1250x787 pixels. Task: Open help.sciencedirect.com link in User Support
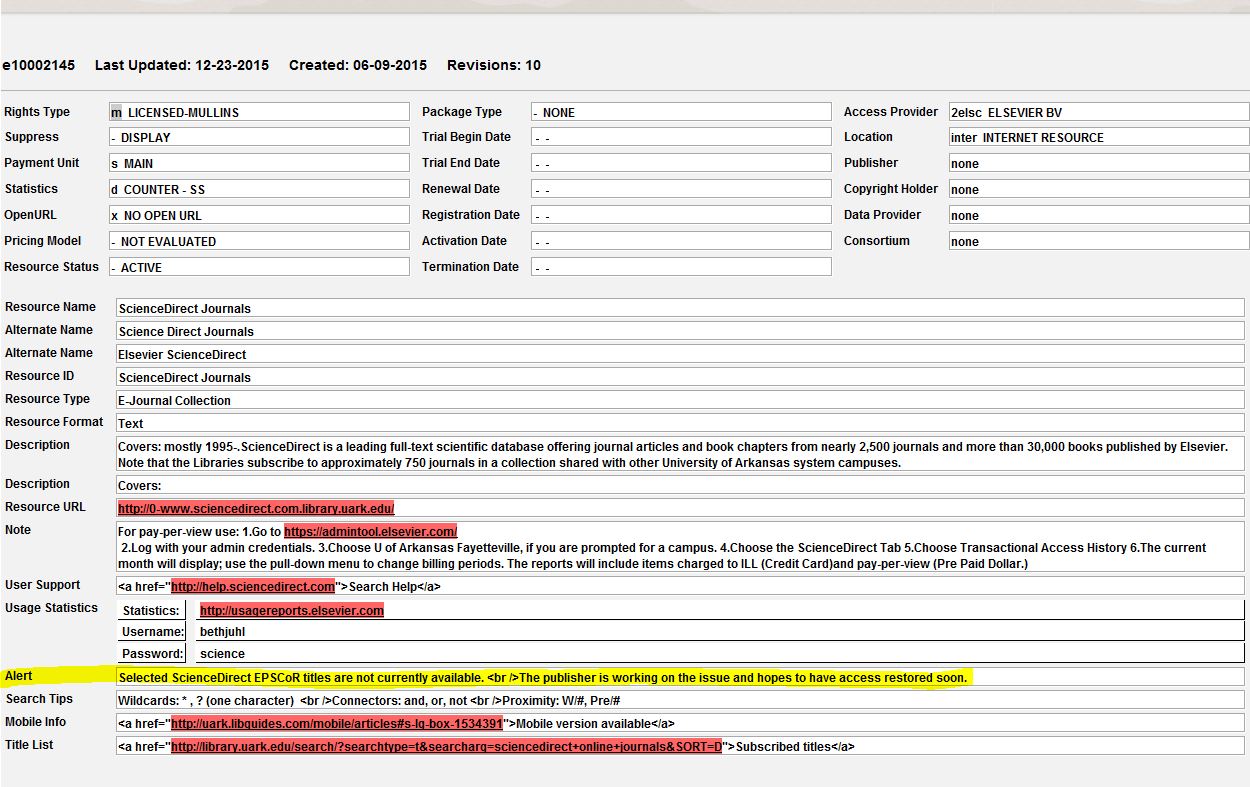tap(253, 586)
